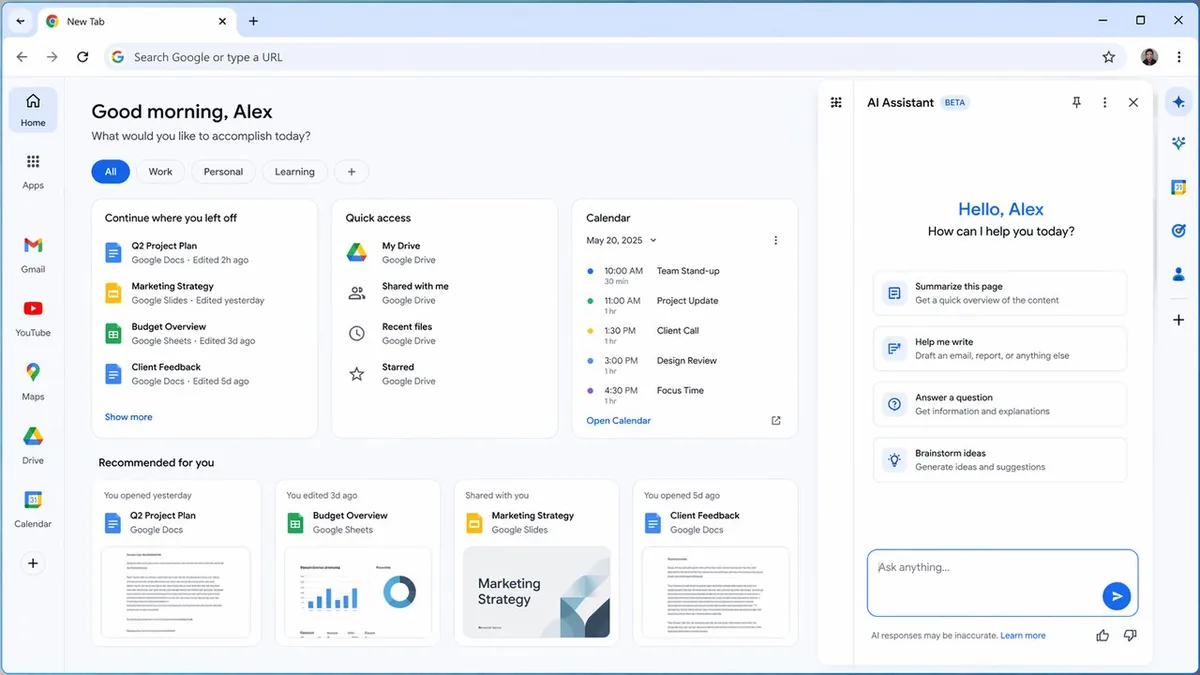Open AI Assistant more options menu
Viewport: 1200px width, 675px height.
1104,102
